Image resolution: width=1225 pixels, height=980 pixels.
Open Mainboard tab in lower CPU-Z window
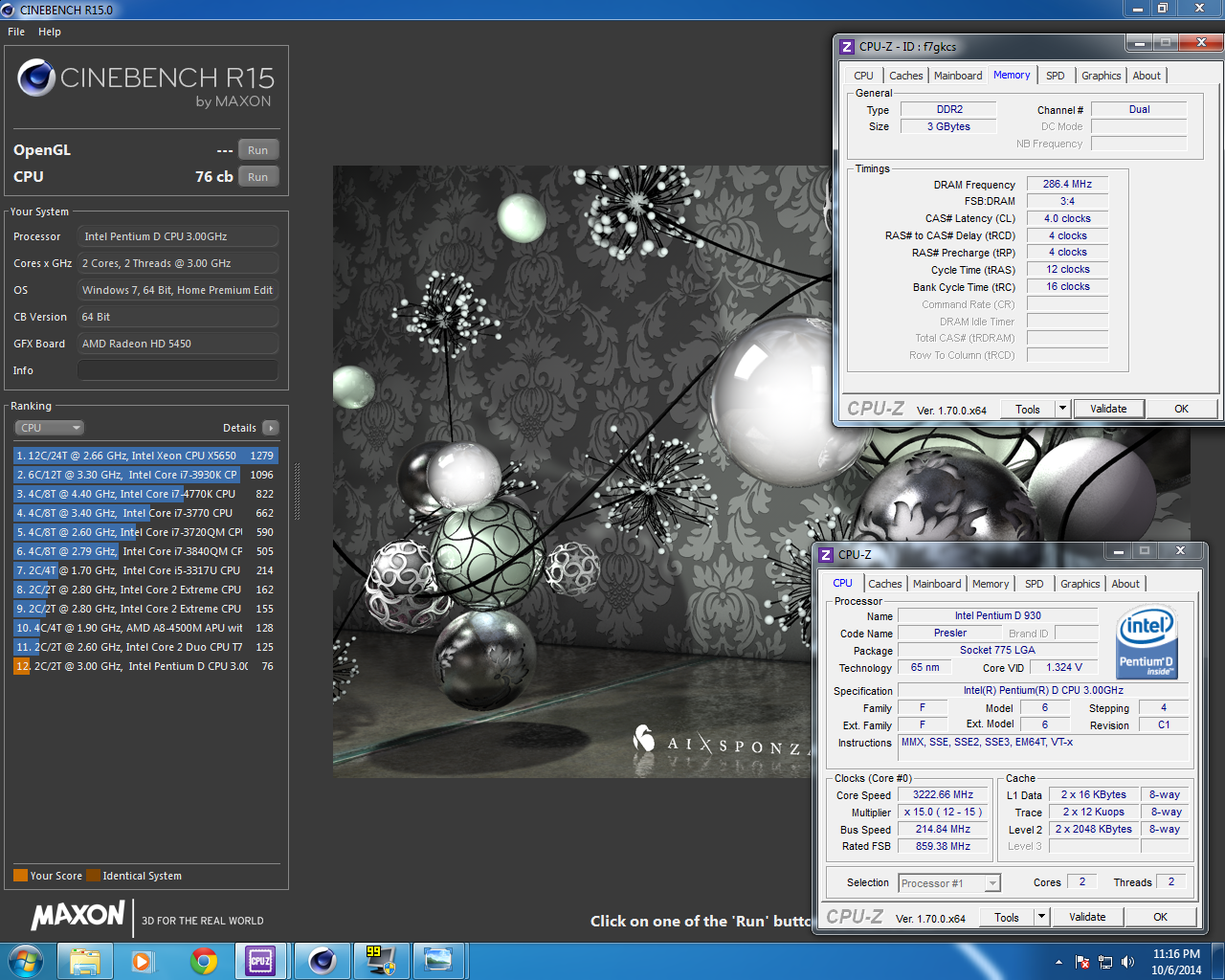(x=937, y=584)
